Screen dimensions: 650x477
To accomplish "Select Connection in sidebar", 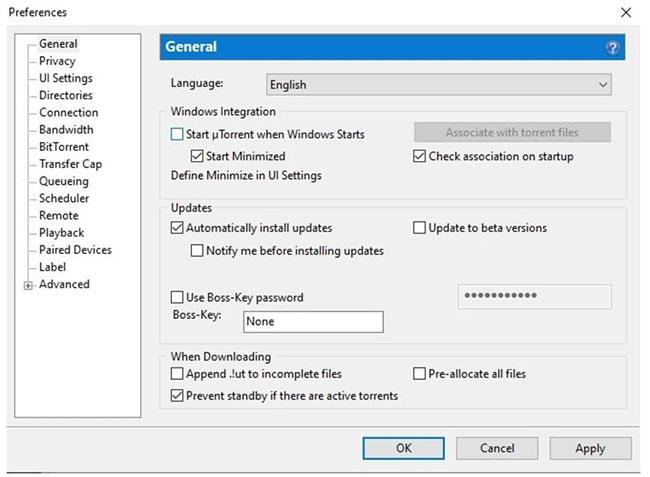I will [x=68, y=113].
